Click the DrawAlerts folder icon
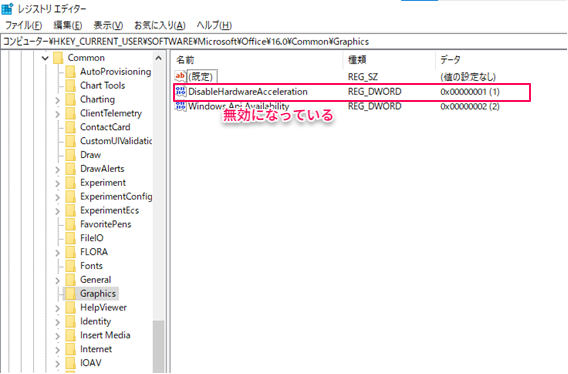This screenshot has height=374, width=568. (71, 169)
